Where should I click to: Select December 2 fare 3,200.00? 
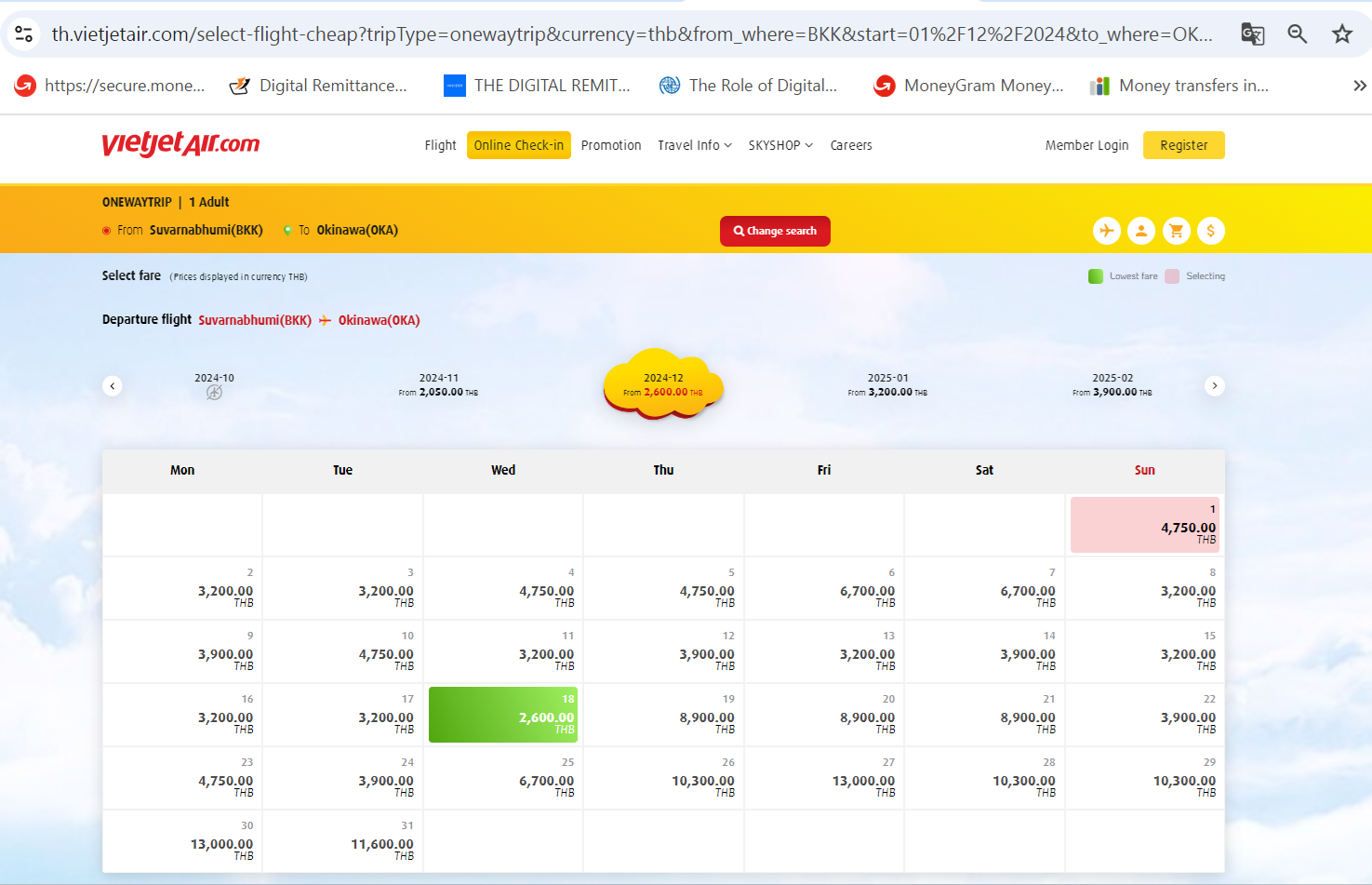(x=182, y=588)
